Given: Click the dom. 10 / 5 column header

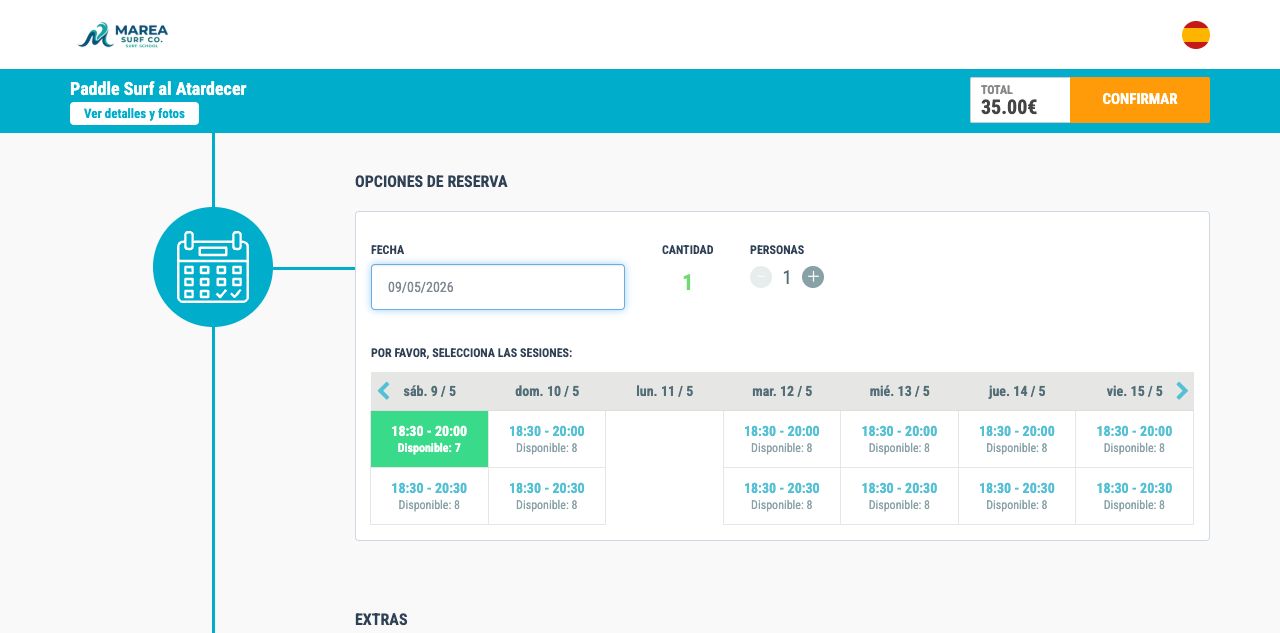Looking at the screenshot, I should (x=547, y=391).
